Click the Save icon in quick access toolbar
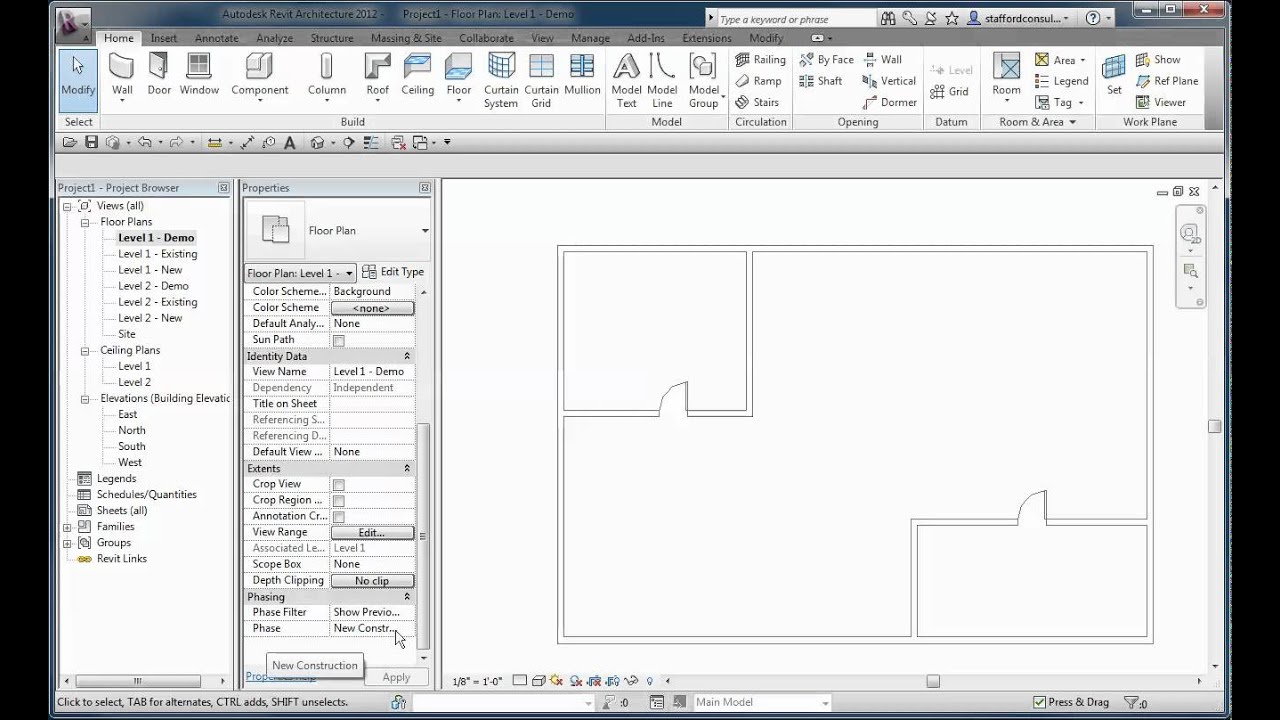 (91, 142)
